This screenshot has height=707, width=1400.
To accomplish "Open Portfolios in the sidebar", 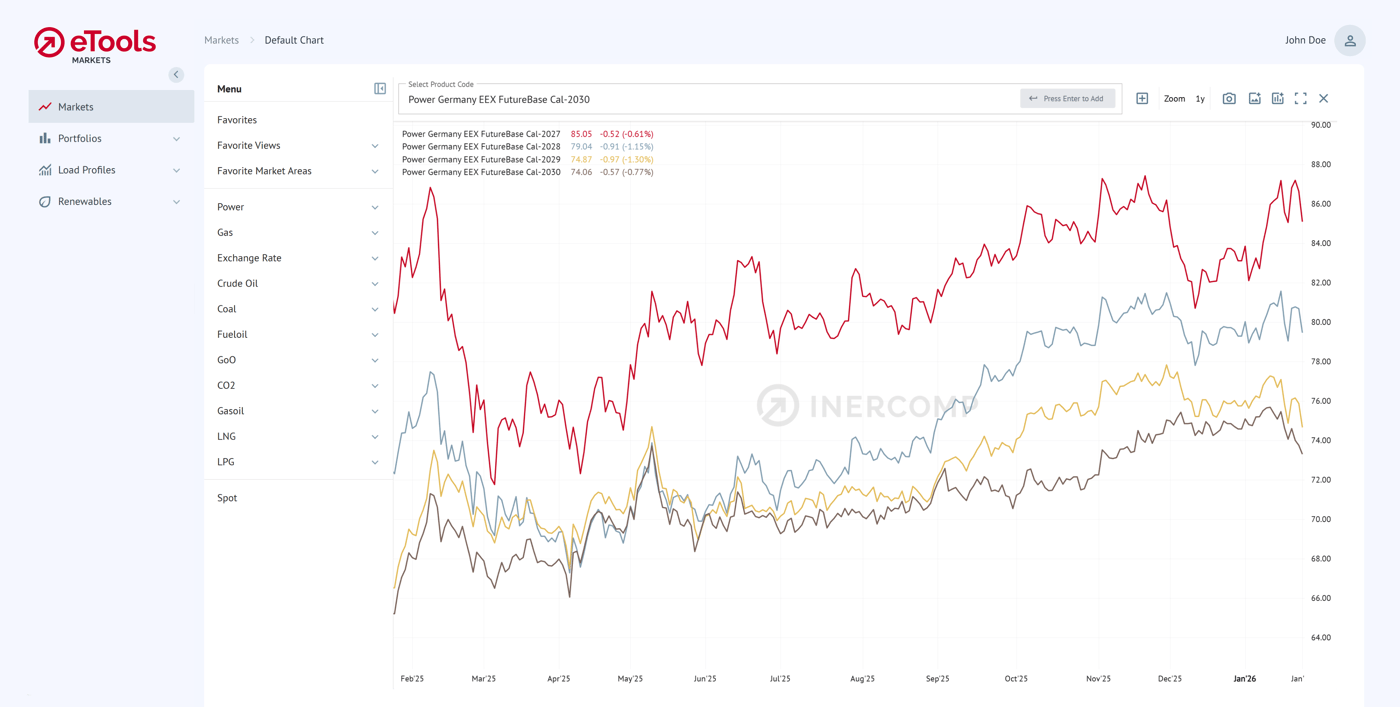I will (111, 139).
